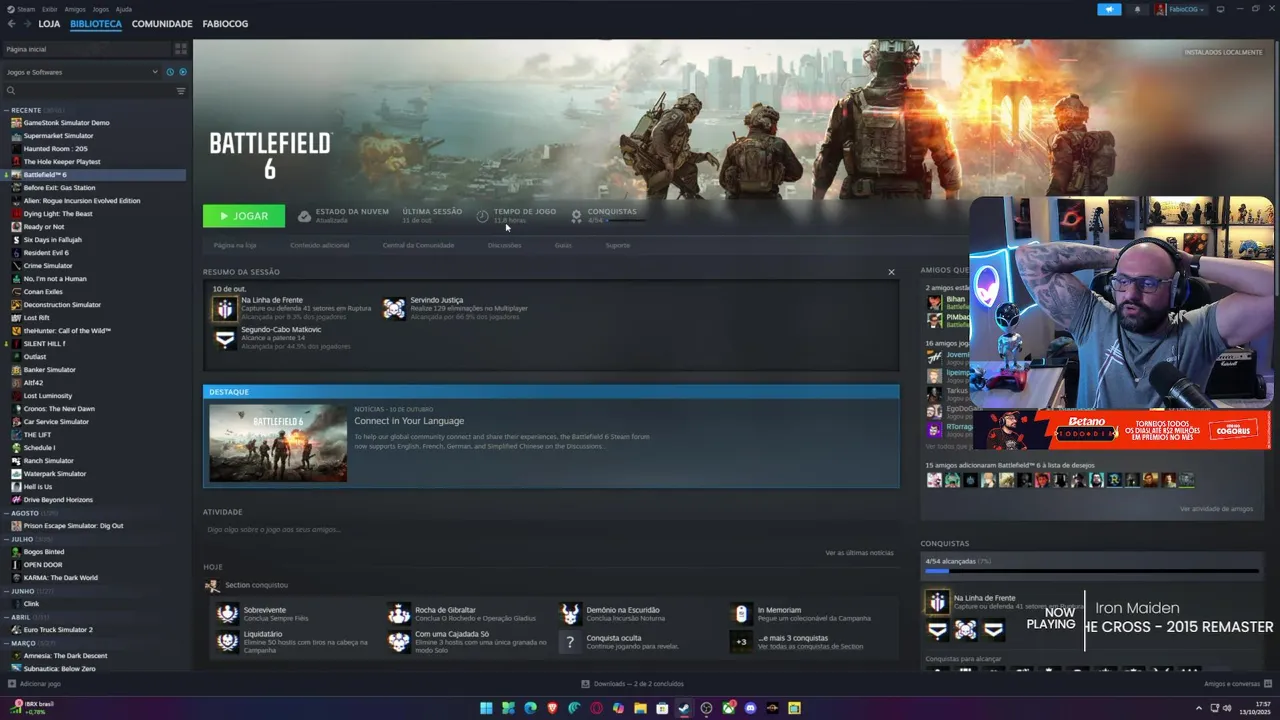Switch to Big Picture mode monitor icon
This screenshot has width=1280, height=720.
tap(1220, 9)
